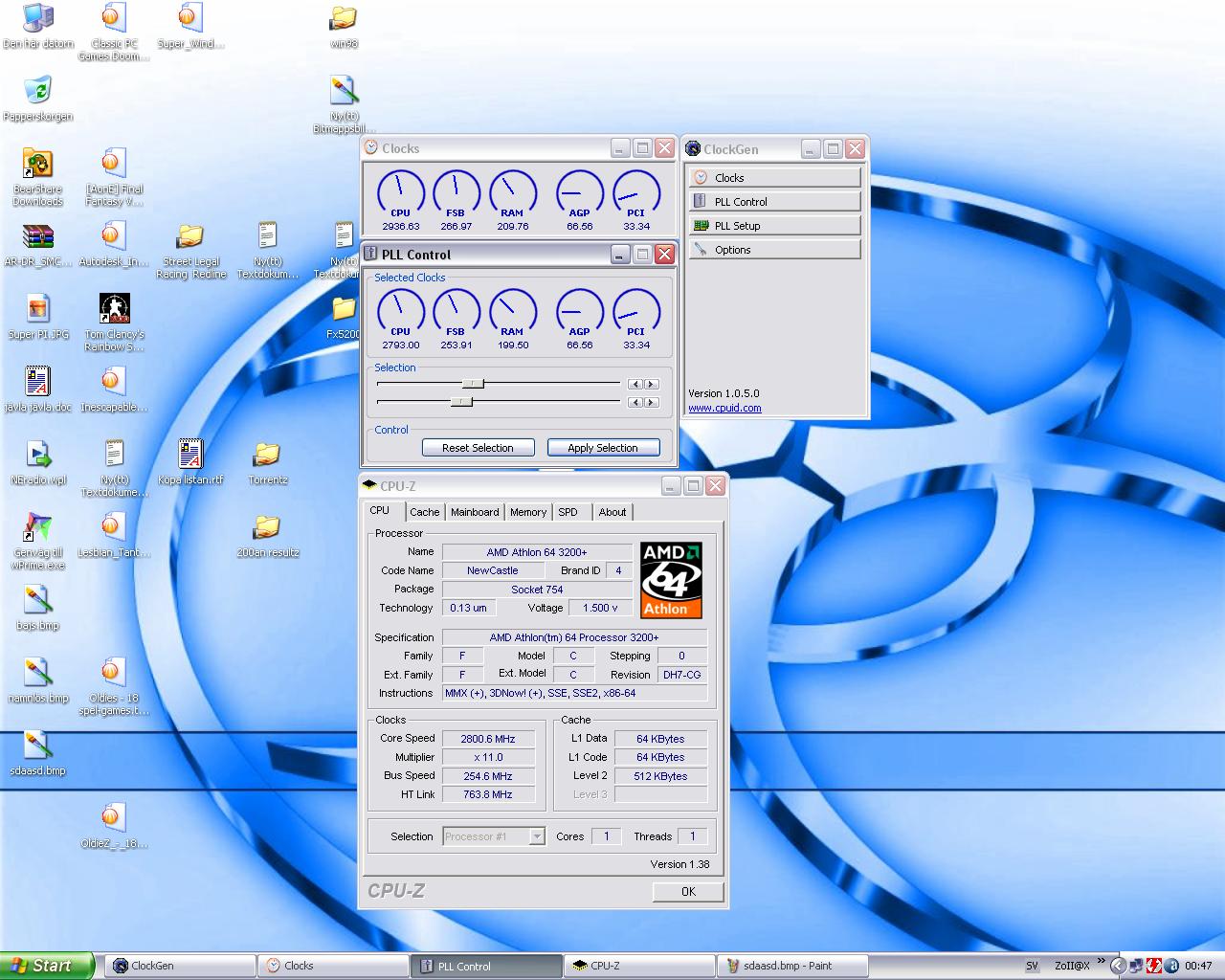
Task: Select the Super PI.JPG image file
Action: [x=38, y=318]
